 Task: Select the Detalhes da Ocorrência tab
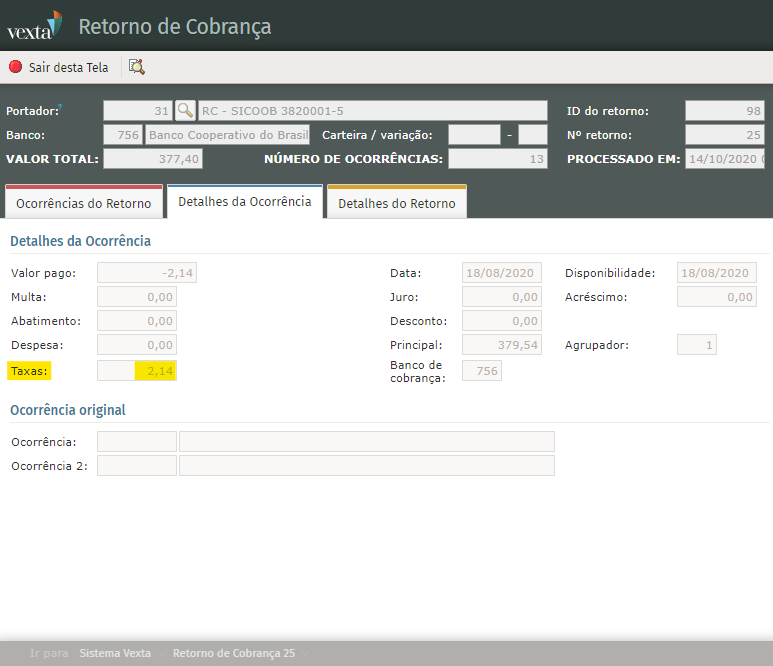(245, 202)
